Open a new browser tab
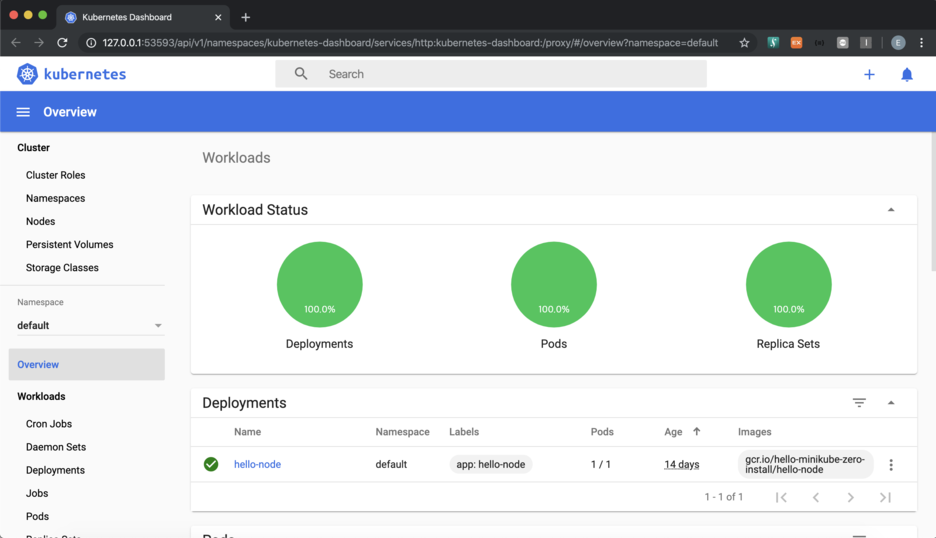This screenshot has height=538, width=936. pyautogui.click(x=245, y=17)
